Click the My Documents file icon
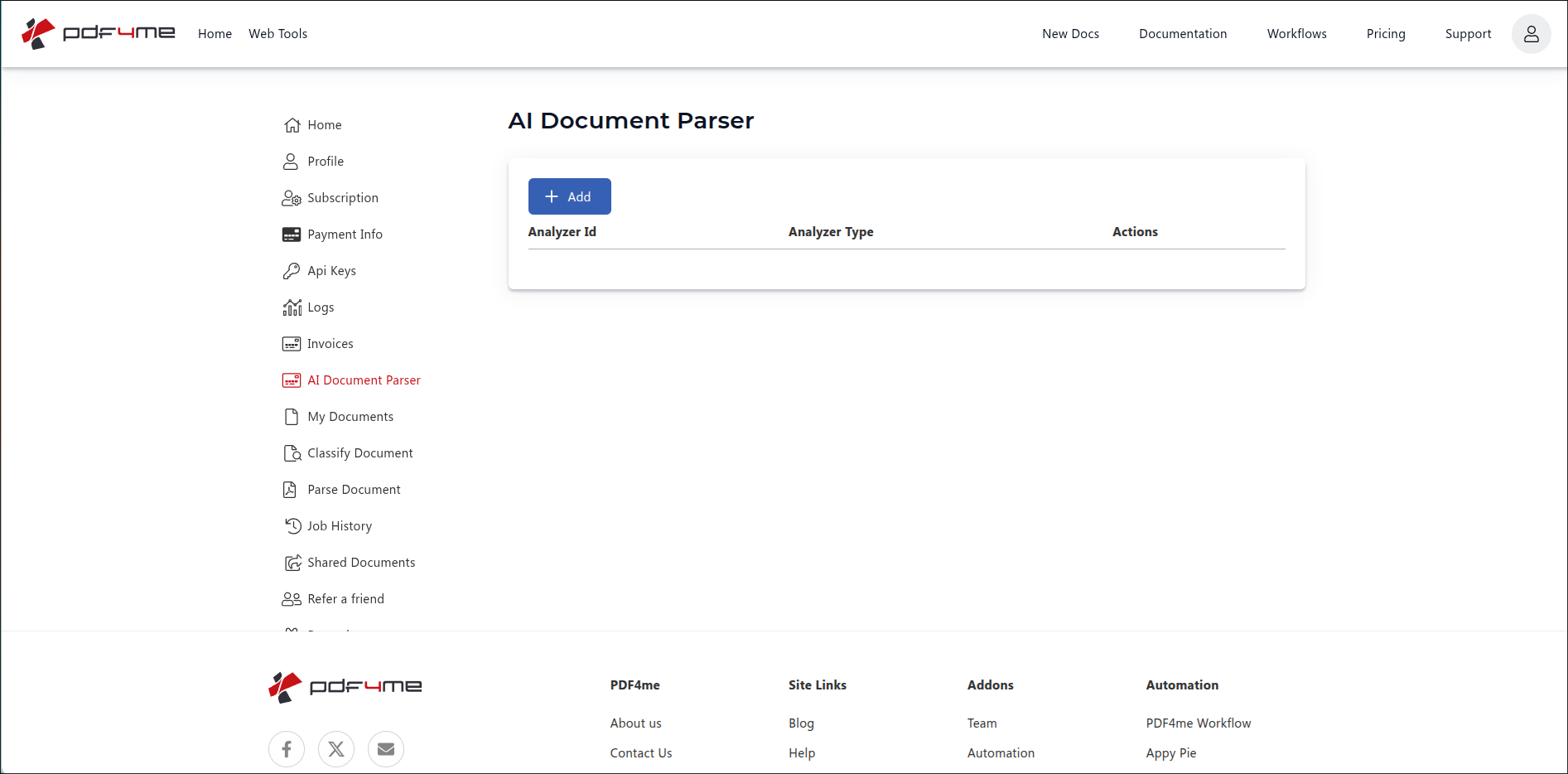 [292, 417]
